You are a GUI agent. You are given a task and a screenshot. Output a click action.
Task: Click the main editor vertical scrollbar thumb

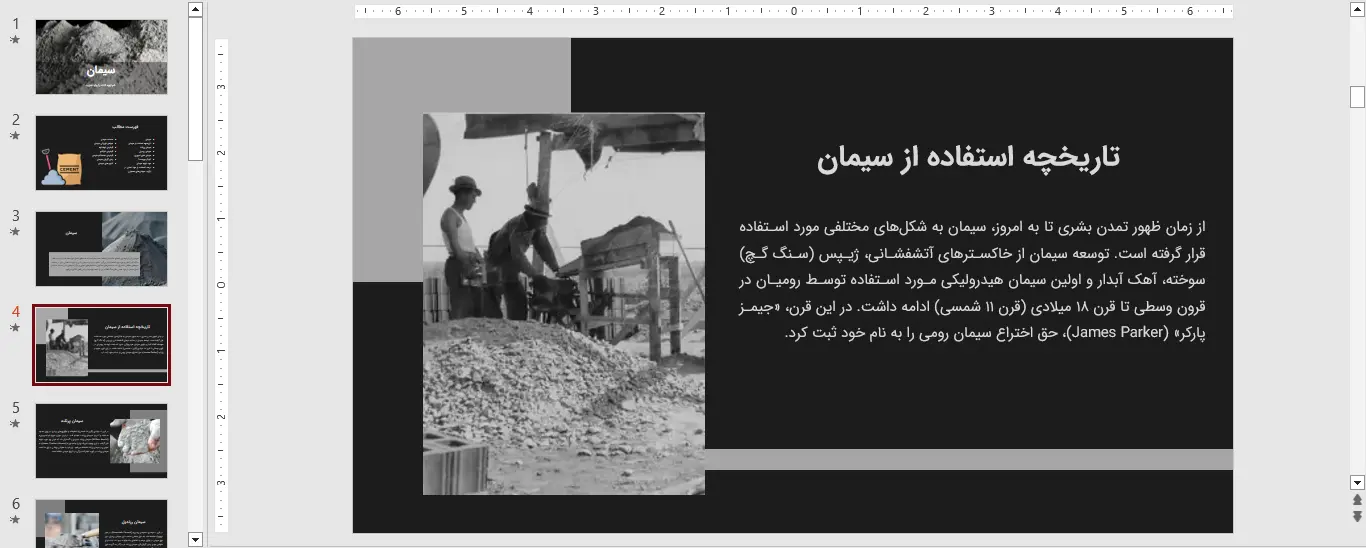point(1357,97)
